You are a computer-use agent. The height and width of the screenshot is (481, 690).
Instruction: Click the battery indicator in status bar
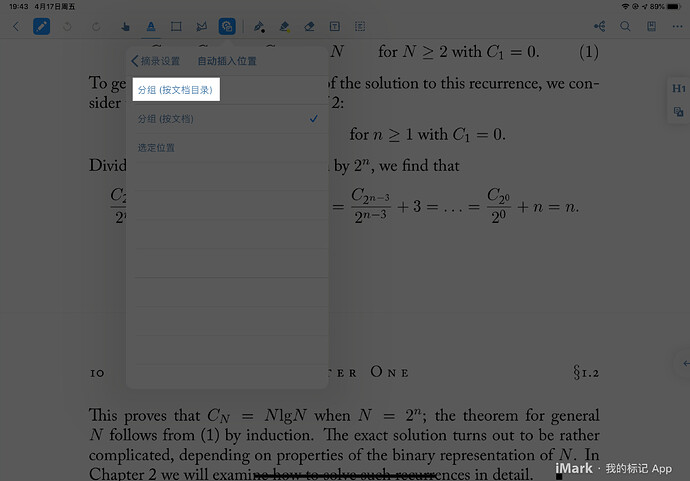tap(674, 7)
